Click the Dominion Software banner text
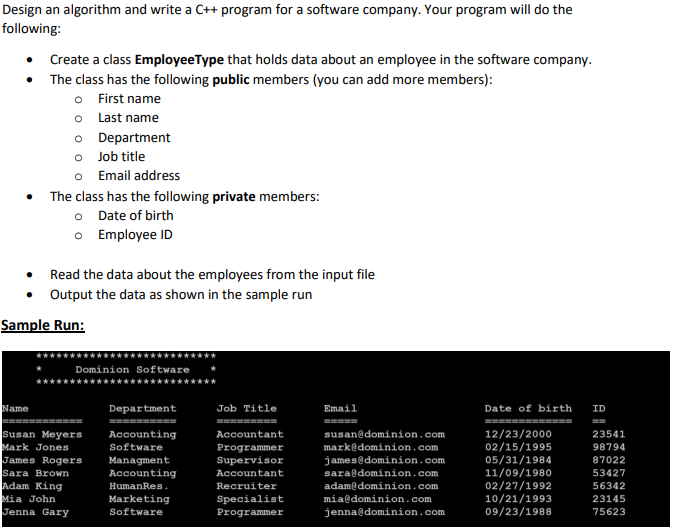Image resolution: width=673 pixels, height=530 pixels. point(132,369)
